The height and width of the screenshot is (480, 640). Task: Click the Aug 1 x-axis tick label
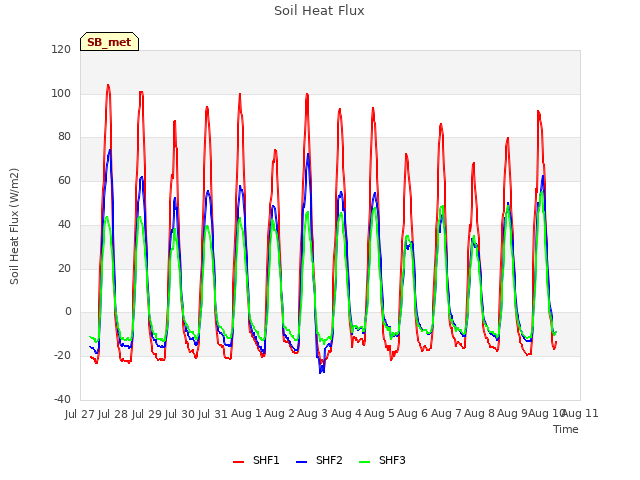tap(246, 413)
